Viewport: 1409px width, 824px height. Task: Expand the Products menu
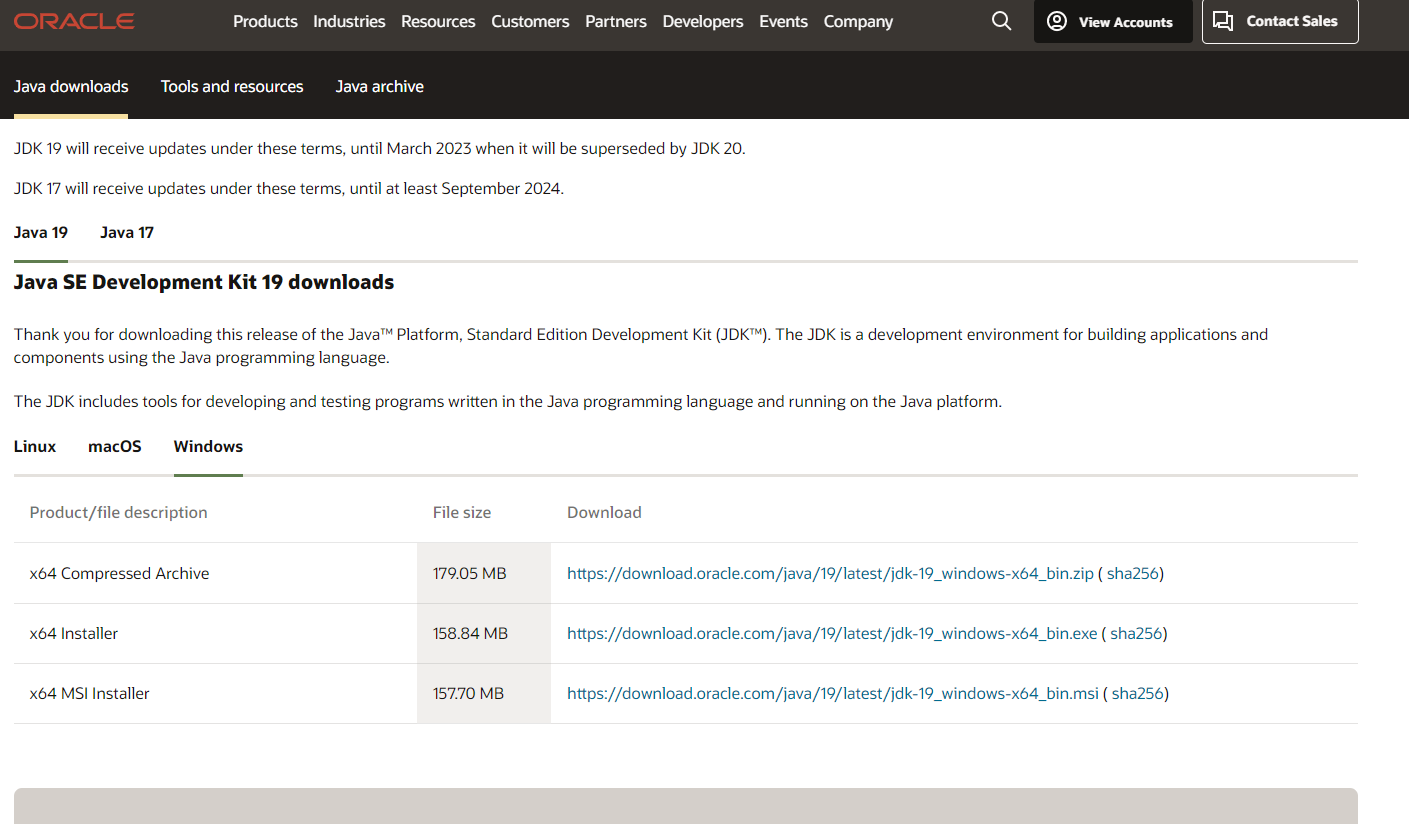pyautogui.click(x=265, y=21)
